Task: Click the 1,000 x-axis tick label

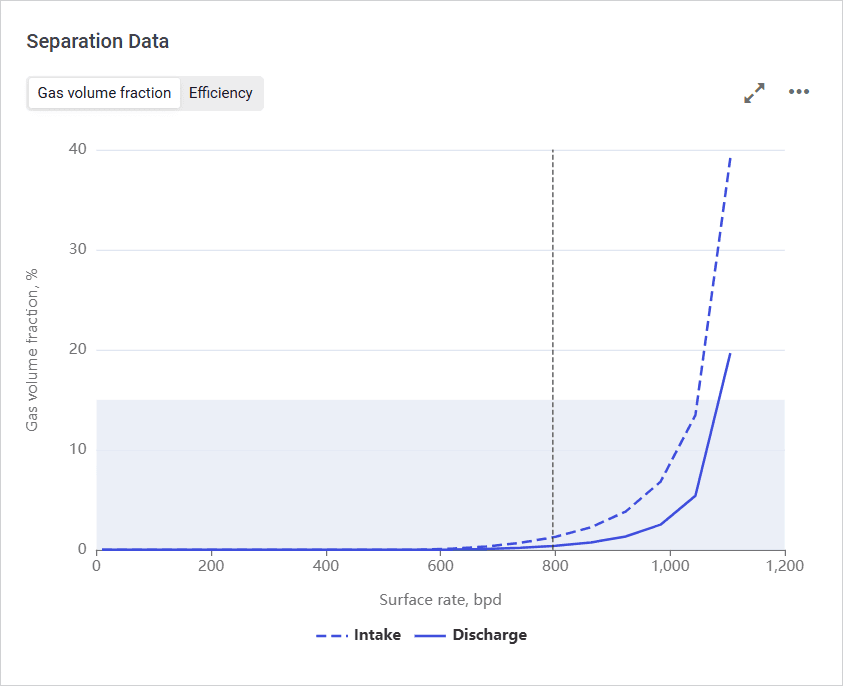Action: pos(669,566)
